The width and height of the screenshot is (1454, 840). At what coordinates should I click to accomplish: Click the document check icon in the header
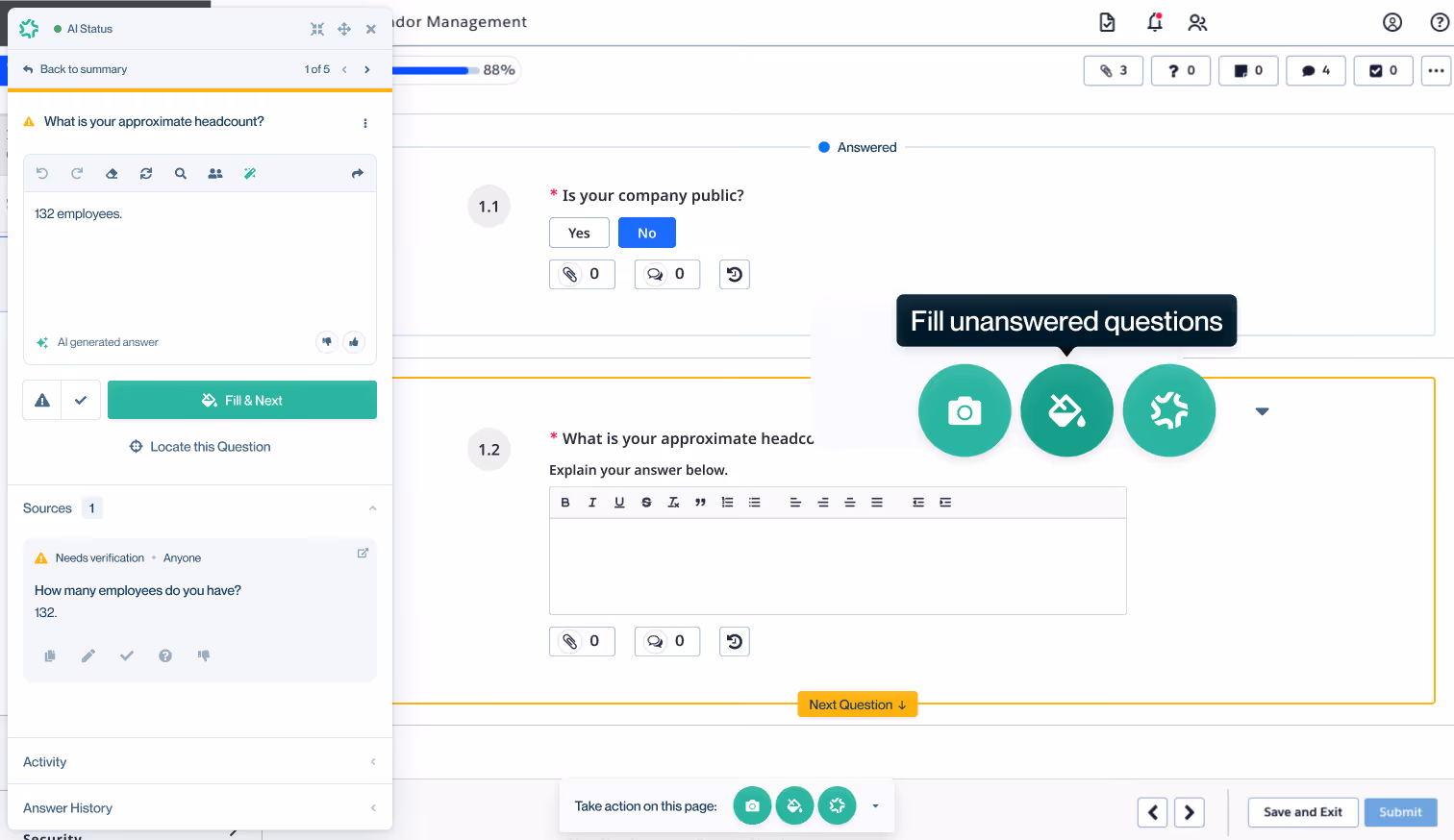pyautogui.click(x=1108, y=22)
